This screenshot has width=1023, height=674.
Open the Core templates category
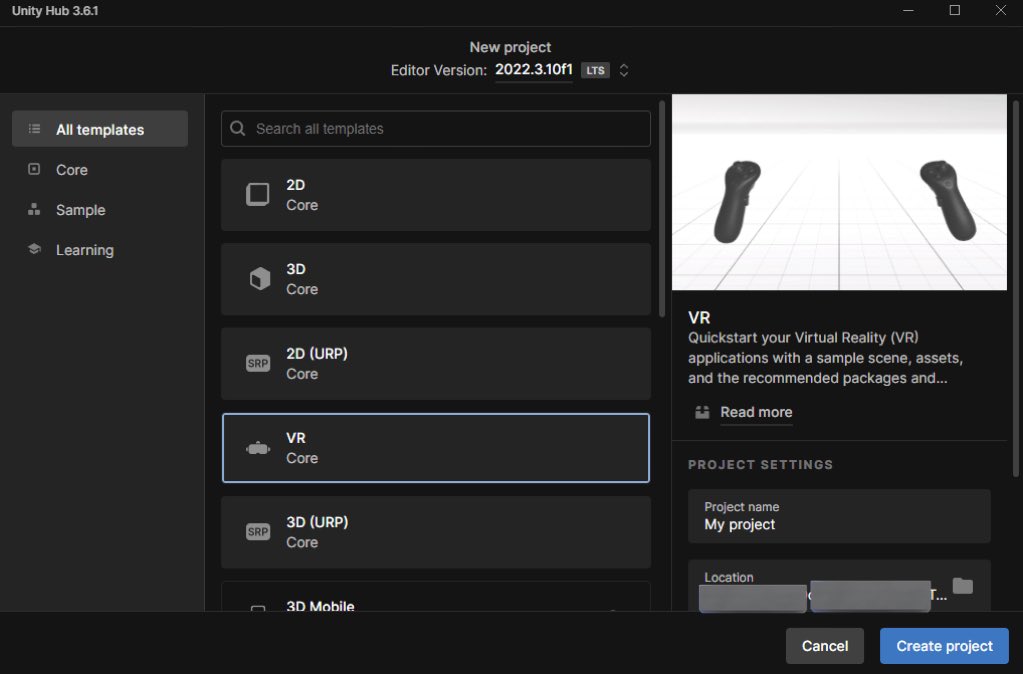tap(72, 170)
